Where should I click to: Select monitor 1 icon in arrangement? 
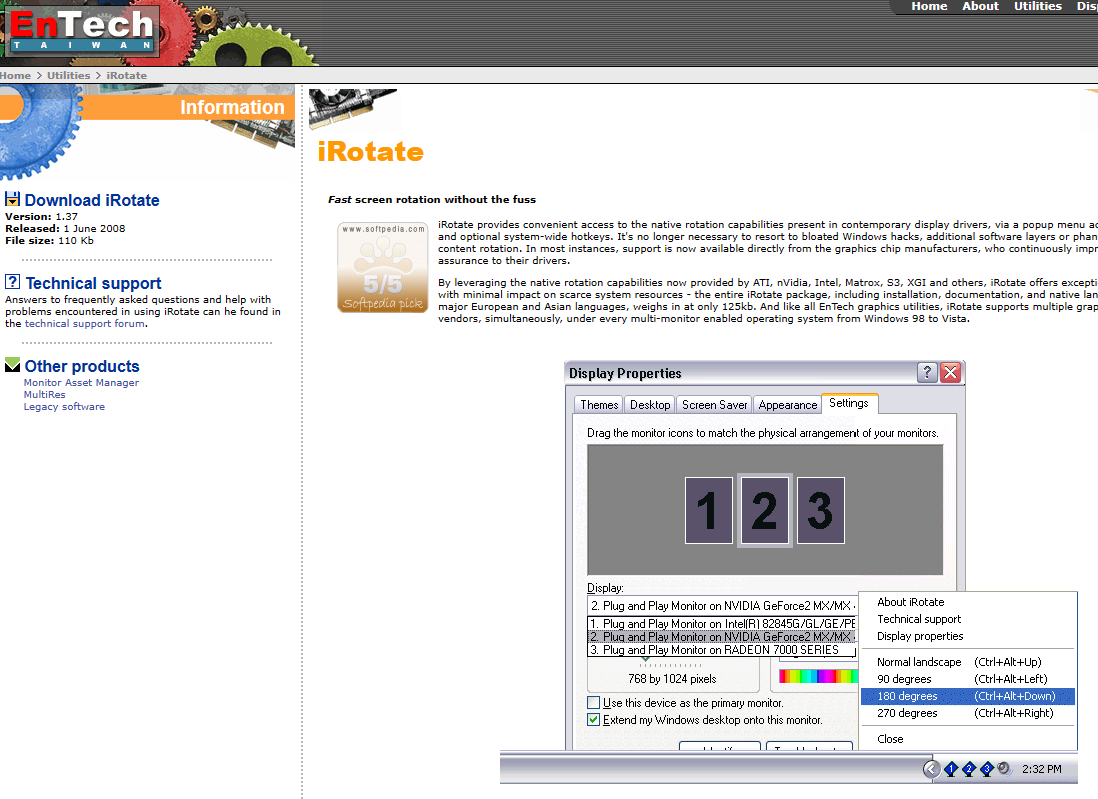point(709,510)
